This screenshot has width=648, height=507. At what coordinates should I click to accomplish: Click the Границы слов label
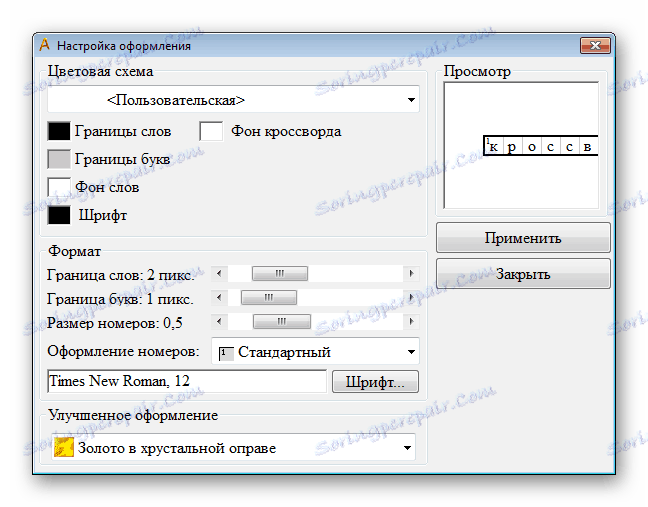tap(123, 131)
